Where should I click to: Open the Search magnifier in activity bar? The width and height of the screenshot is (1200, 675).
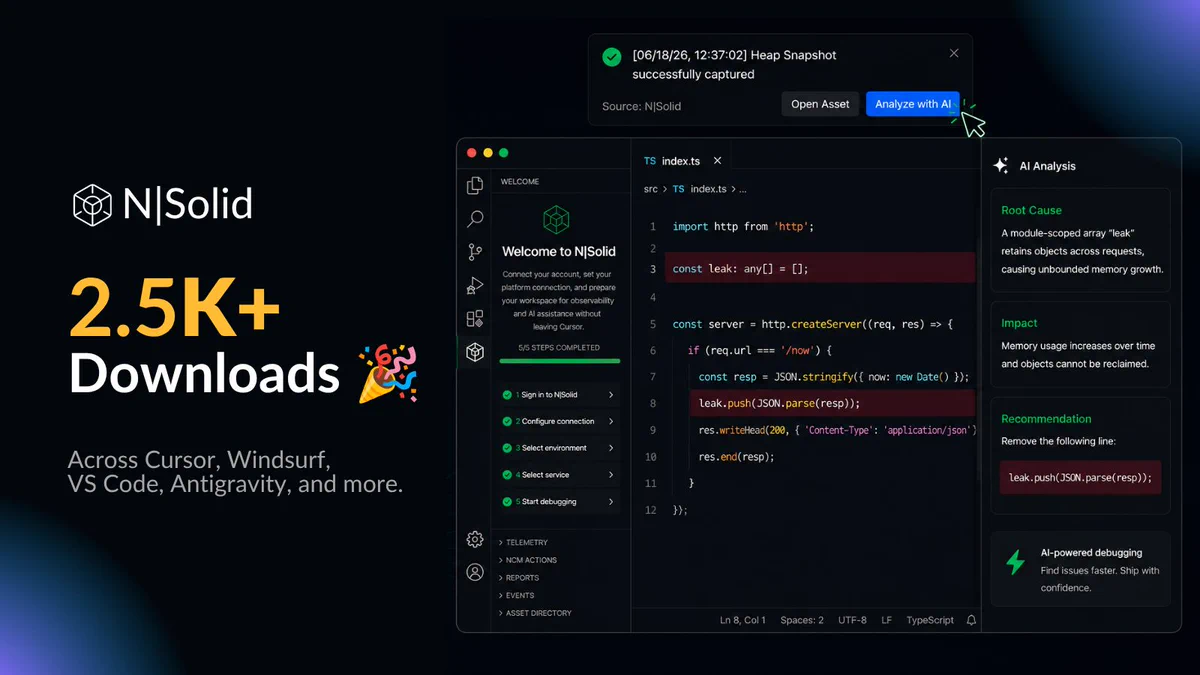(475, 219)
